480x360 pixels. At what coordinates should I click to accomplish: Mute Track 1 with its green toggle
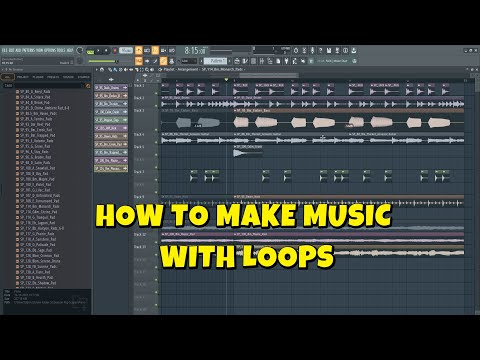(x=156, y=94)
